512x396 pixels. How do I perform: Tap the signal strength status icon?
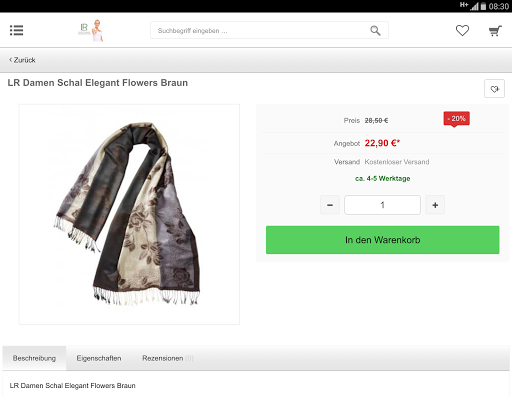tap(474, 6)
